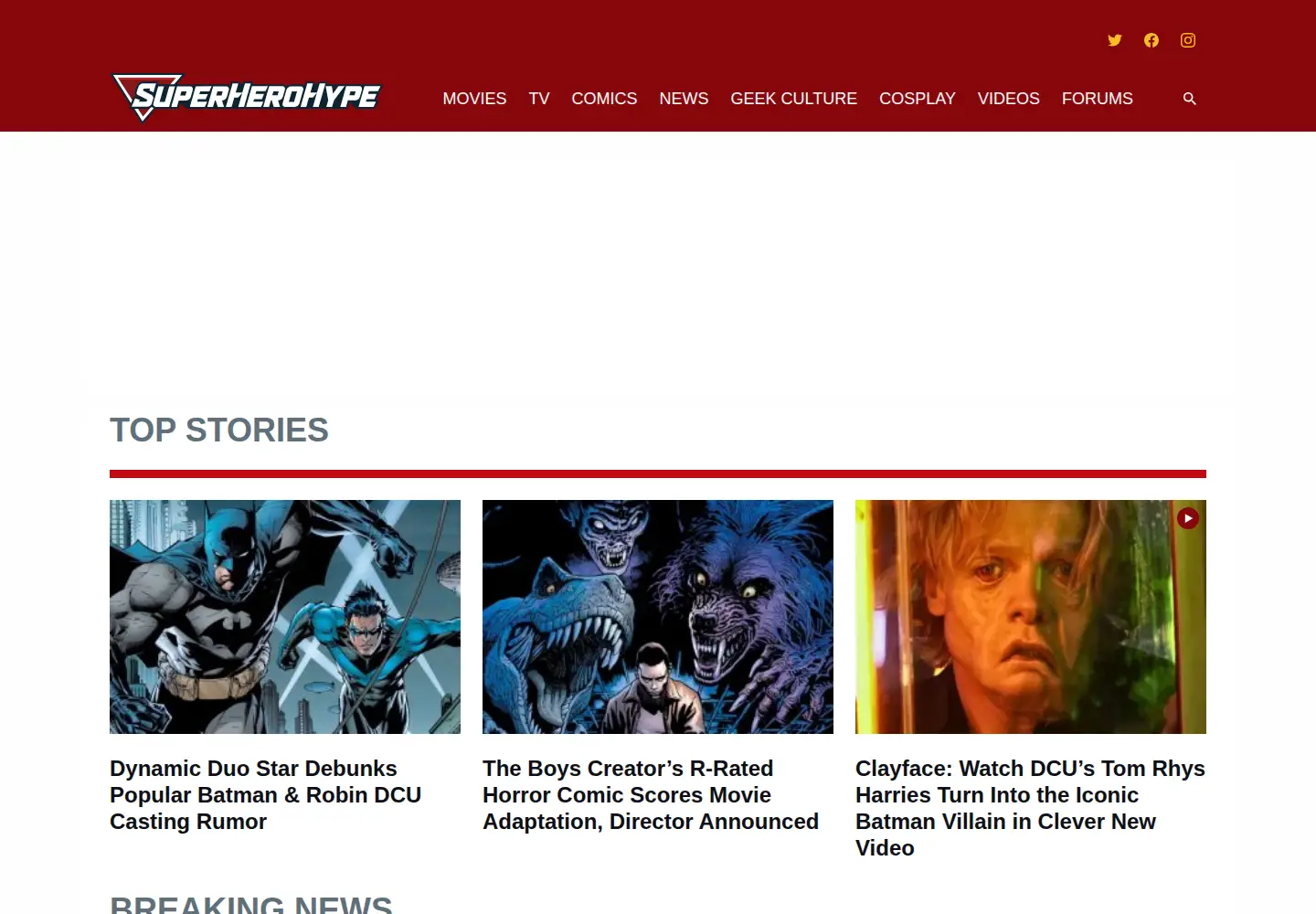This screenshot has height=914, width=1316.
Task: Open the Clayface video thumbnail
Action: (1031, 617)
